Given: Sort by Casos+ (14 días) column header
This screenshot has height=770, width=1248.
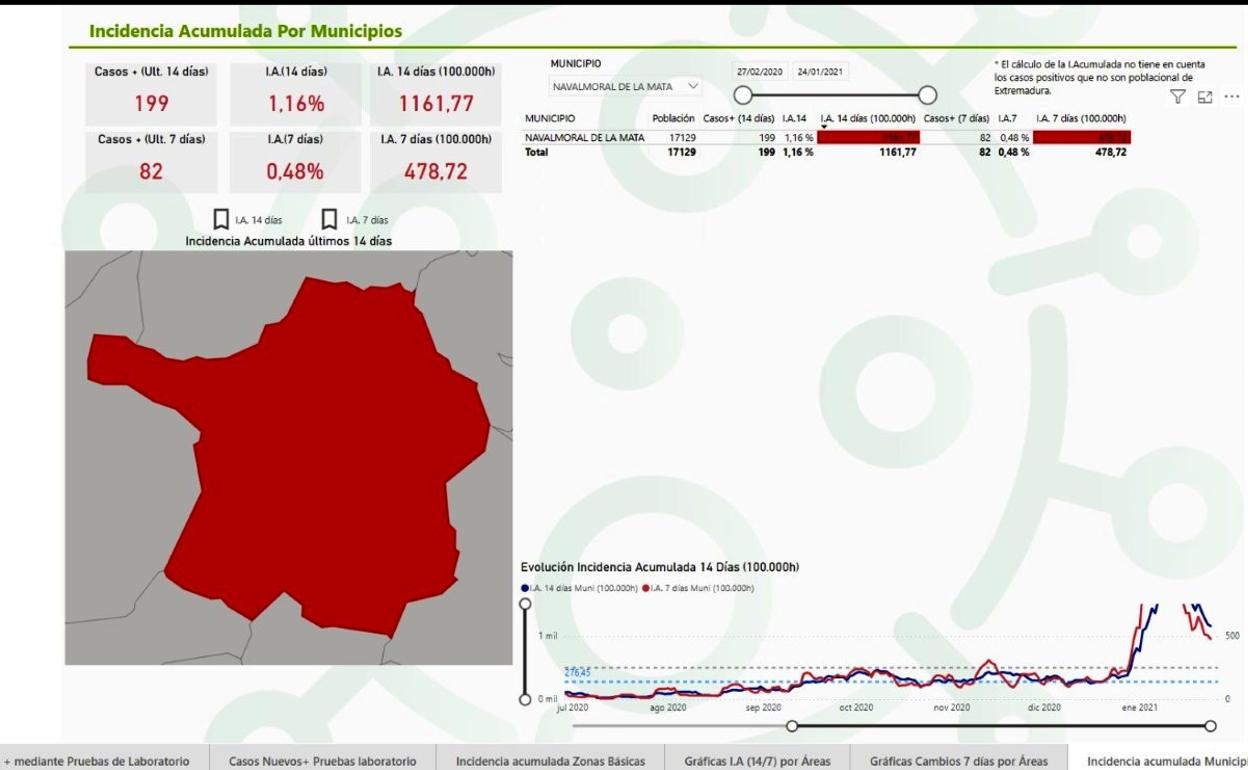Looking at the screenshot, I should click(739, 119).
